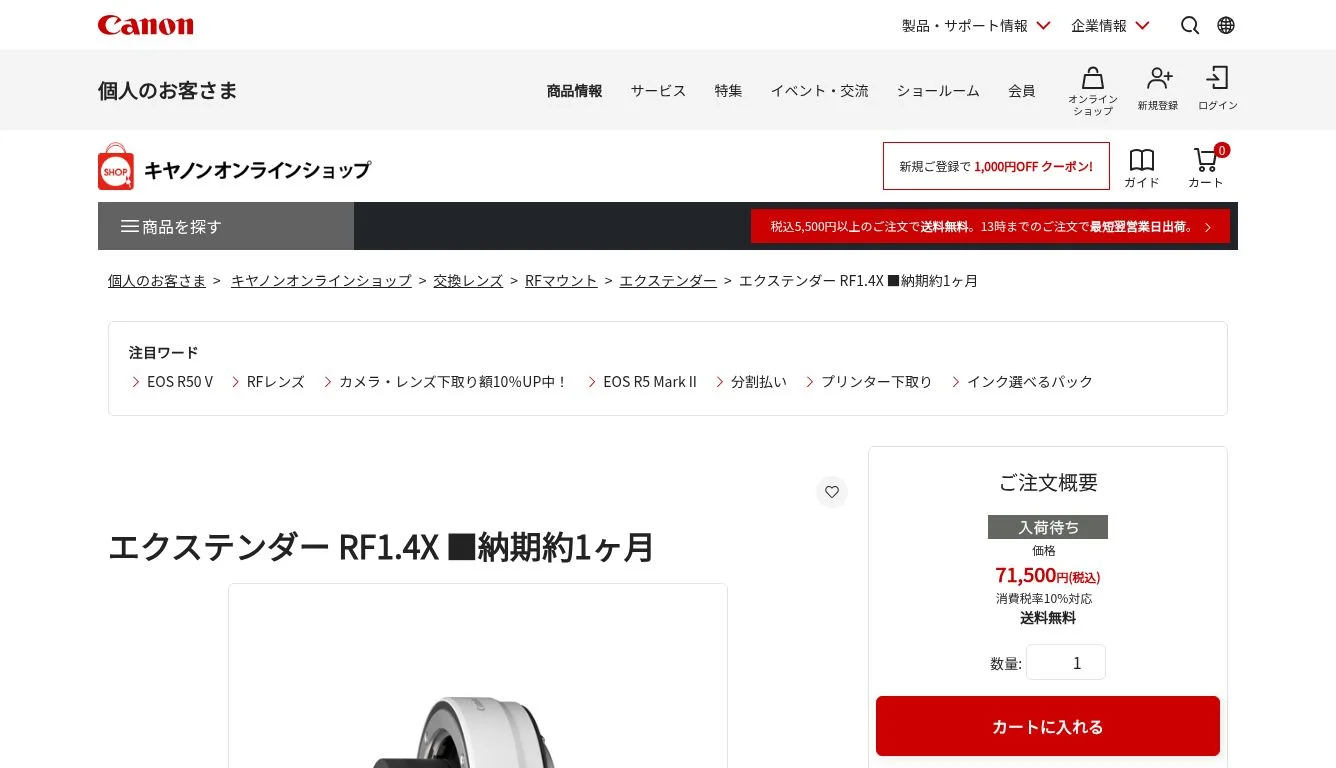This screenshot has height=768, width=1336.
Task: Select 商品情報 in navigation
Action: (x=574, y=91)
